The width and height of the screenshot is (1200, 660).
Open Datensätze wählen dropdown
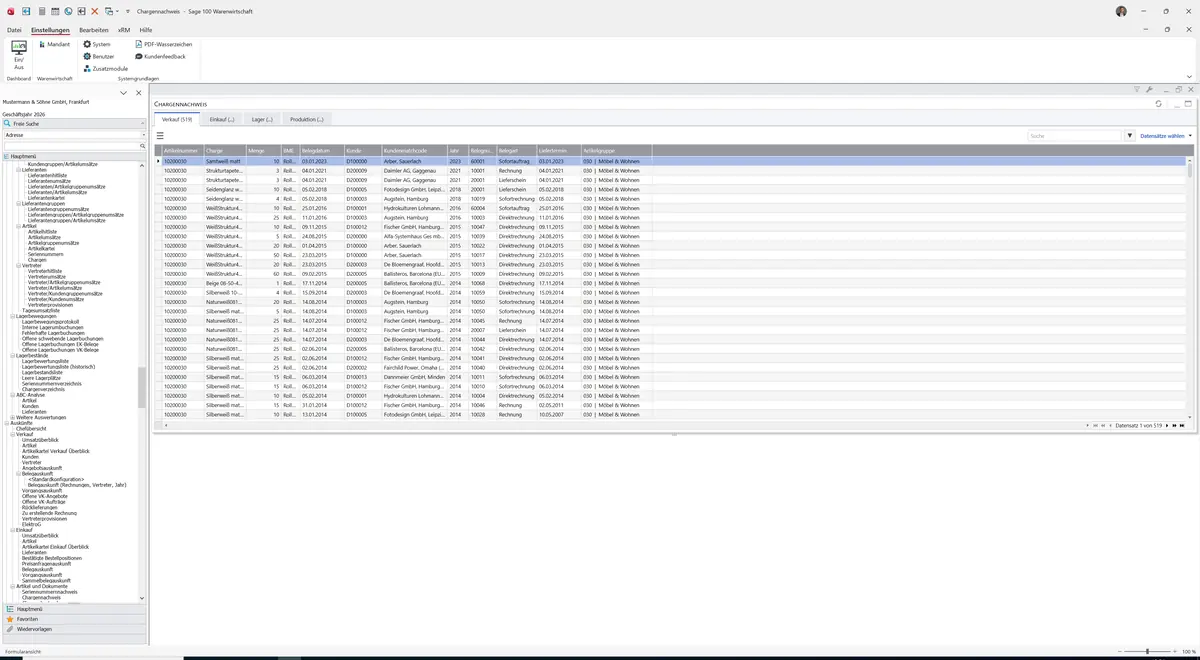[1166, 136]
